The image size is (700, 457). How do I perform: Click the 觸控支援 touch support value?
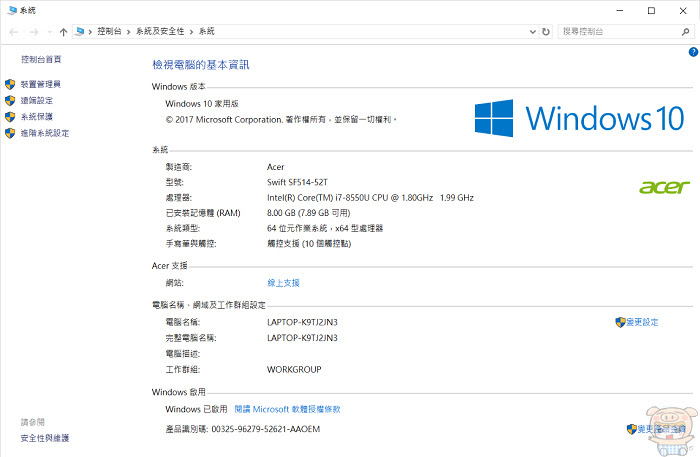pos(309,244)
